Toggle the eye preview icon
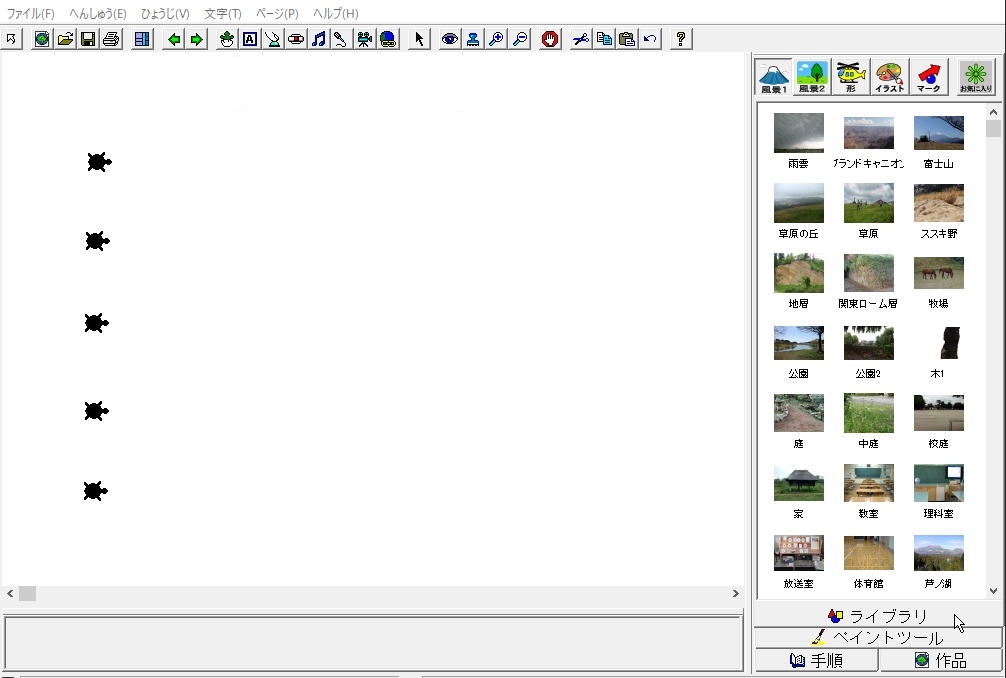Viewport: 1006px width, 678px height. [x=450, y=39]
